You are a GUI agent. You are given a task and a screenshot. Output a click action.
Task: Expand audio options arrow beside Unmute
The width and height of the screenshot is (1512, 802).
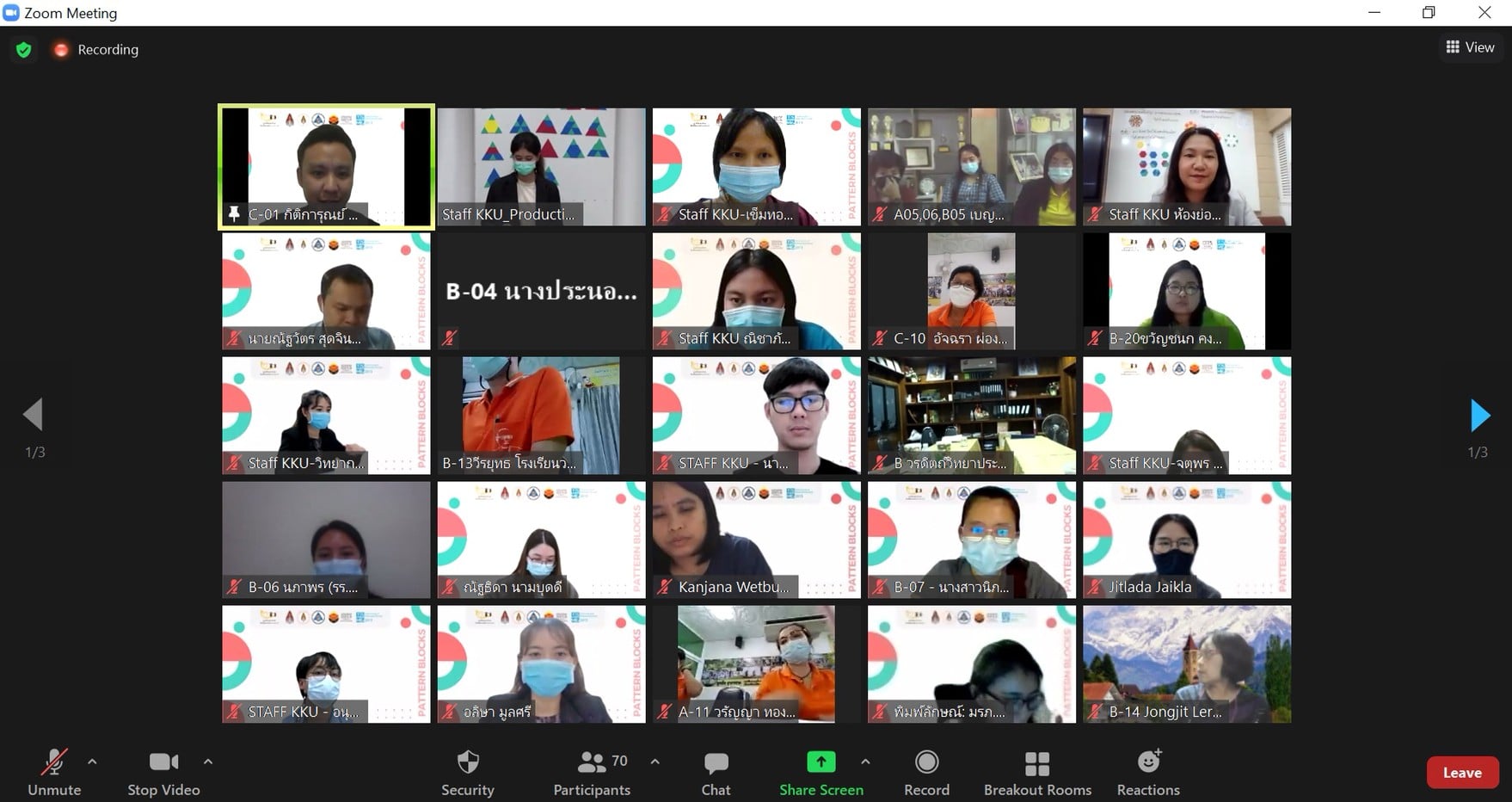pos(93,762)
